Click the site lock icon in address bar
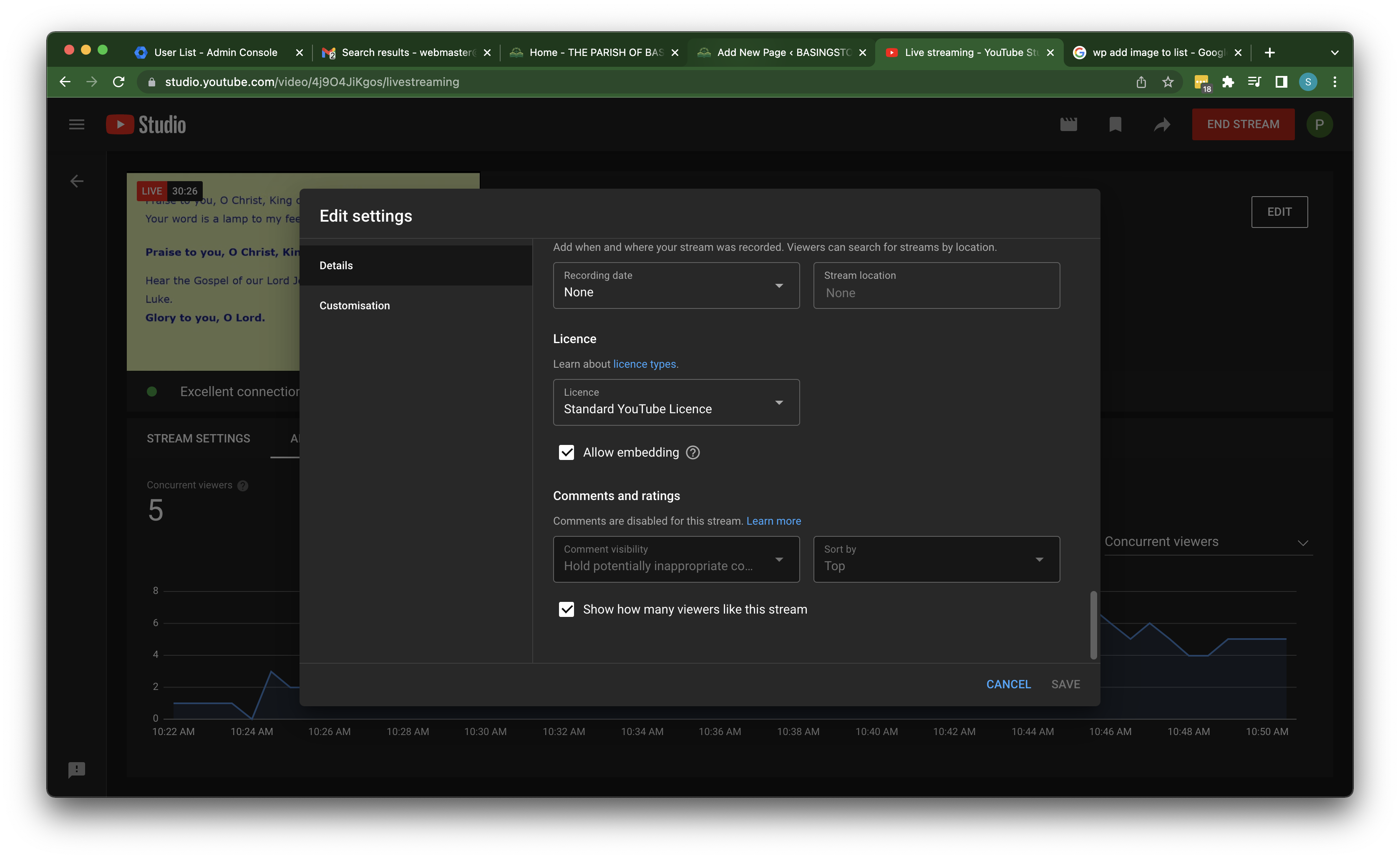 tap(152, 82)
